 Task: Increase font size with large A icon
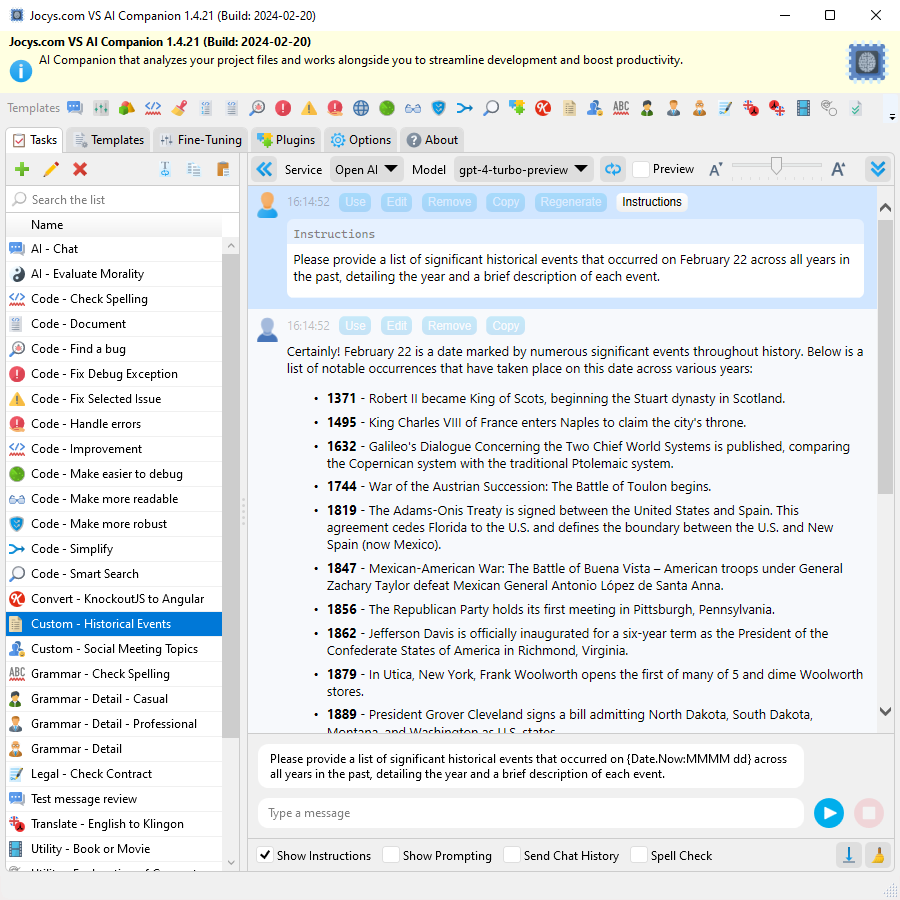tap(838, 169)
